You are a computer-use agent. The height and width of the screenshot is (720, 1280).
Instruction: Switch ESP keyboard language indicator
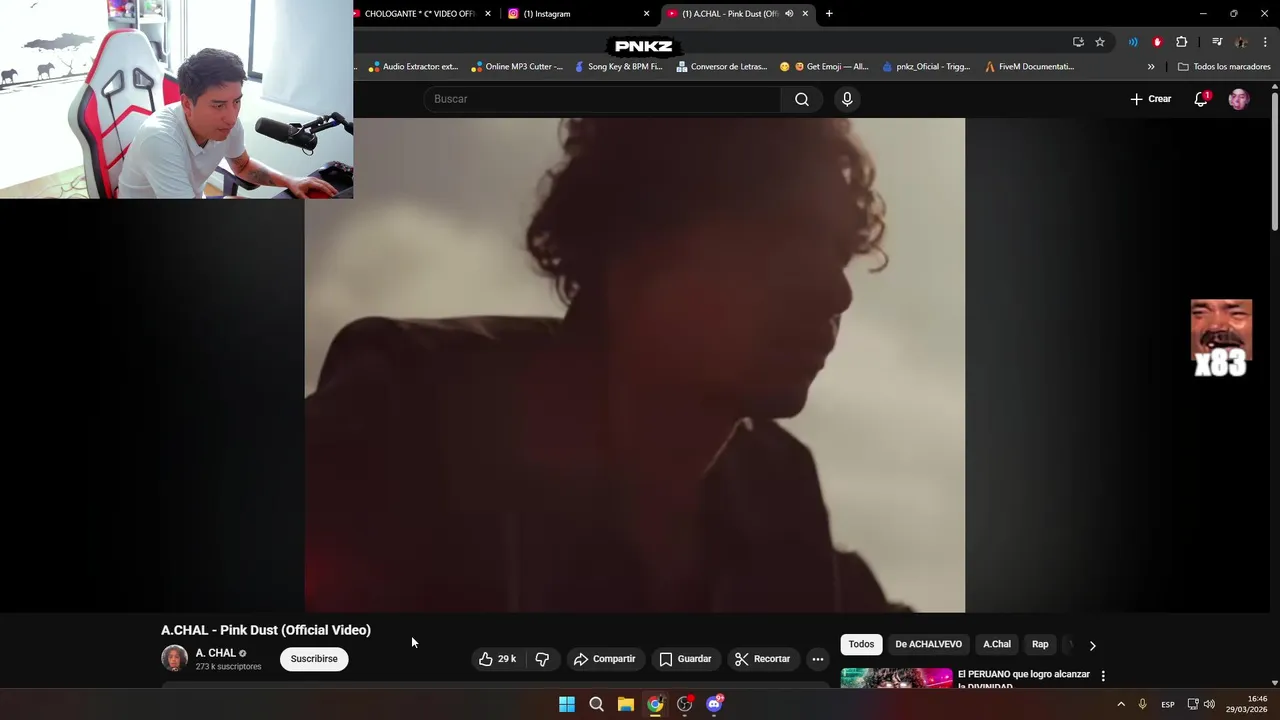click(1168, 704)
